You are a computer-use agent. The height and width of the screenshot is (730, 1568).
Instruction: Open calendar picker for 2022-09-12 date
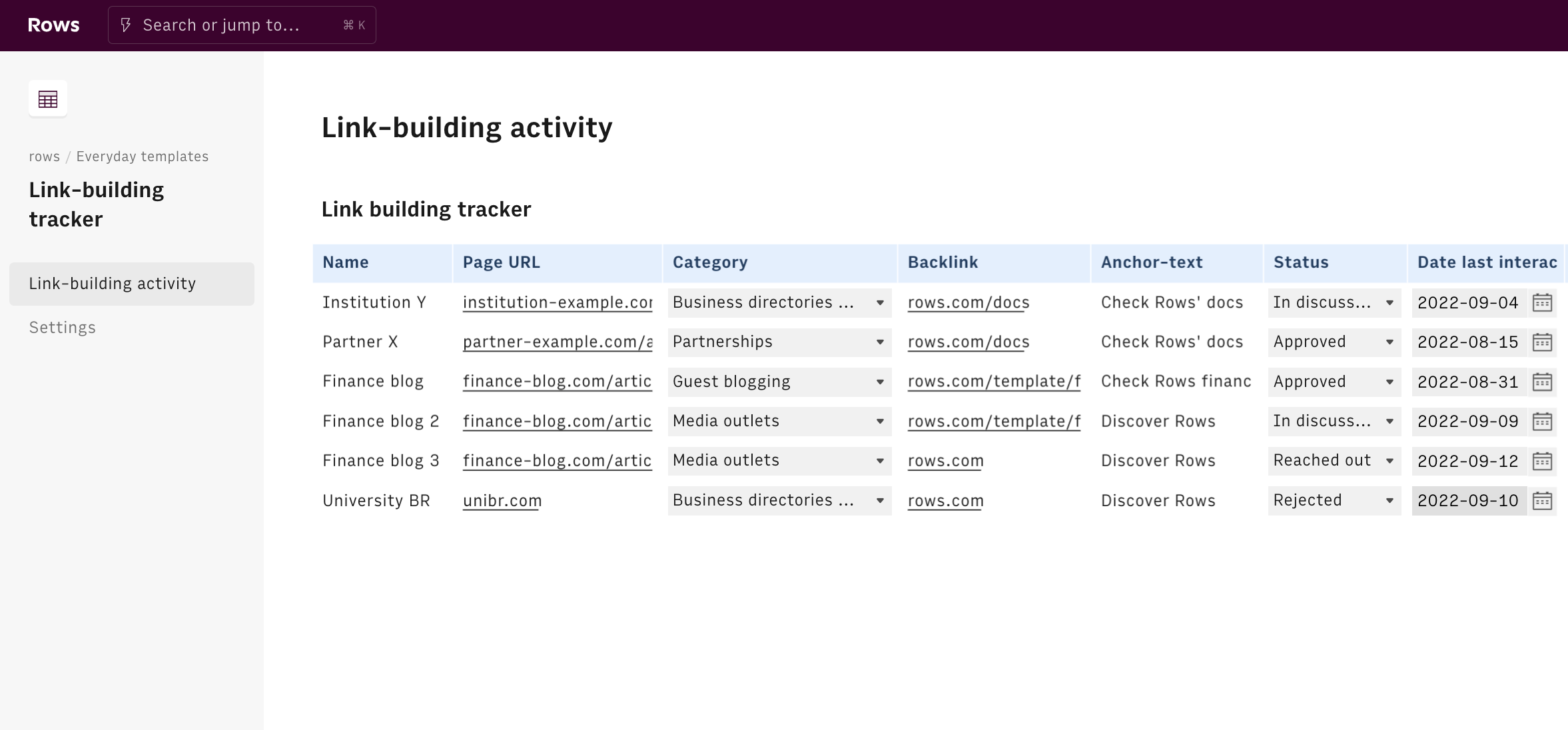point(1542,461)
